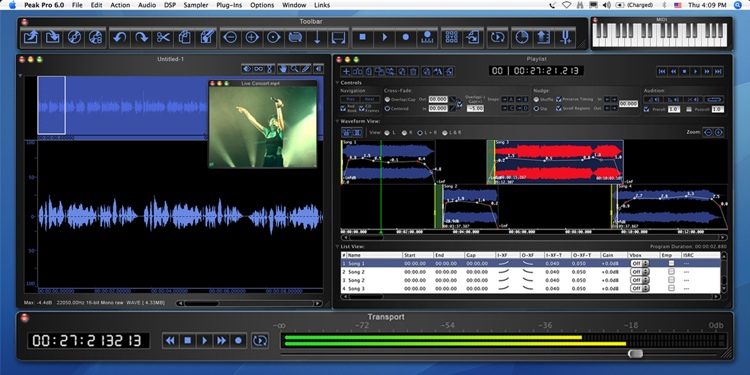Click the Transport record button

click(238, 341)
